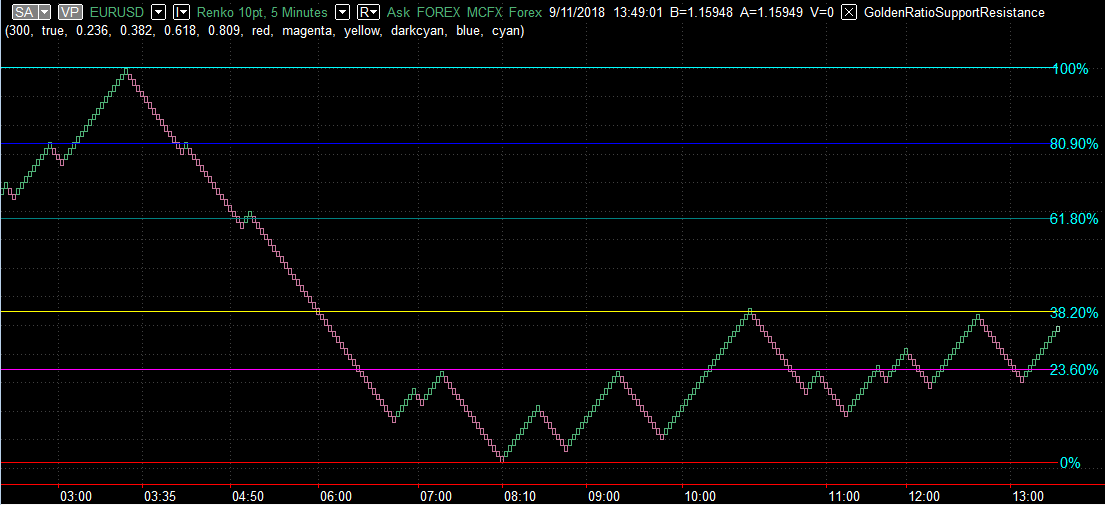Click the volume value V=0
Viewport: 1105px width, 505px height.
click(x=822, y=13)
